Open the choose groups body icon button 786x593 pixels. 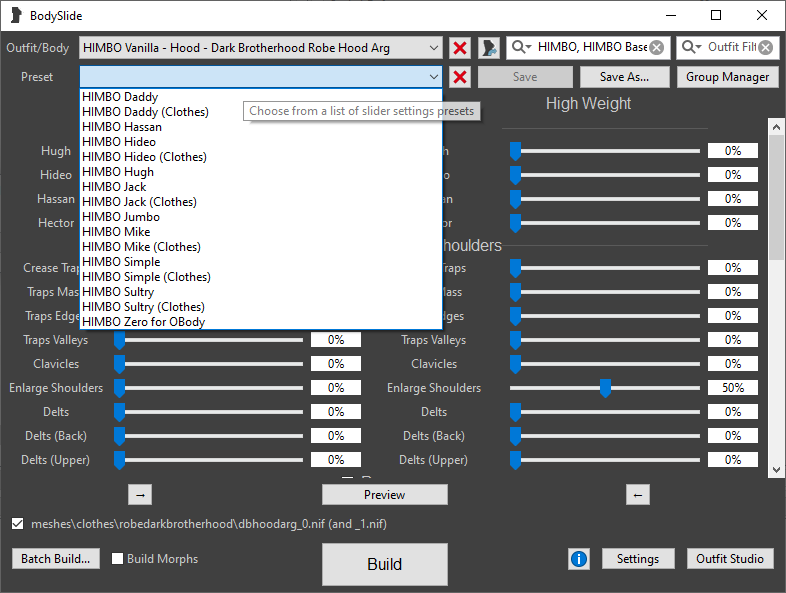point(489,48)
